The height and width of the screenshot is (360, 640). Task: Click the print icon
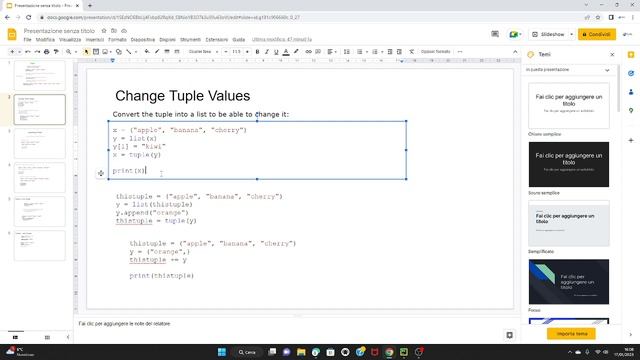pyautogui.click(x=47, y=52)
